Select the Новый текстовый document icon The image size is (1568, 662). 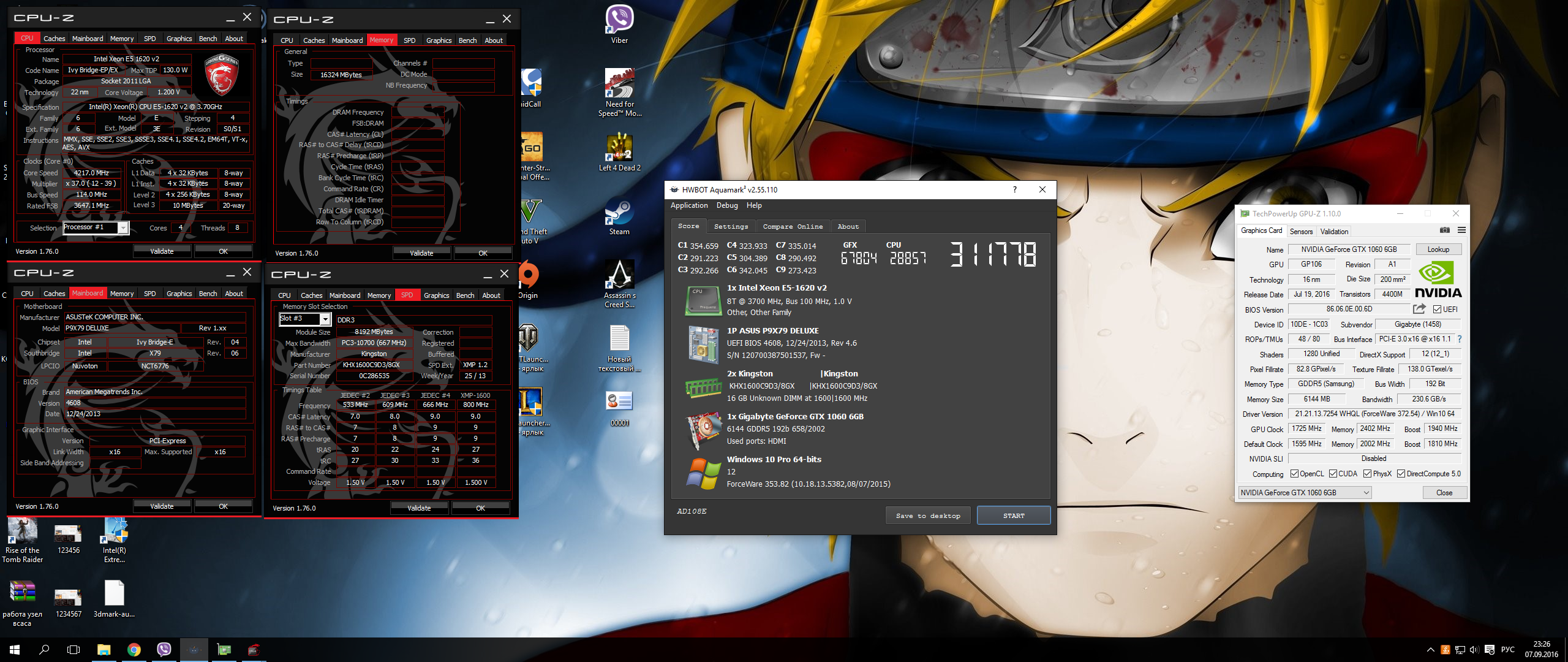click(x=619, y=349)
